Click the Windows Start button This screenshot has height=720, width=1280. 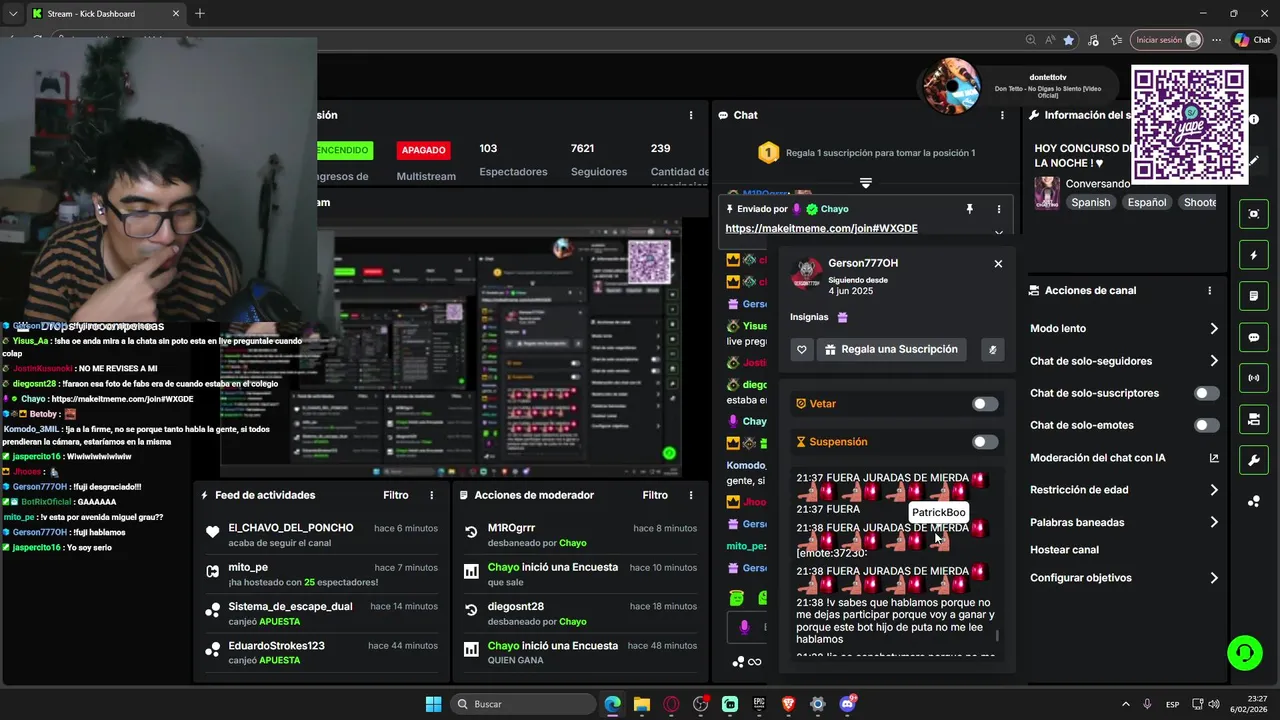(x=433, y=704)
